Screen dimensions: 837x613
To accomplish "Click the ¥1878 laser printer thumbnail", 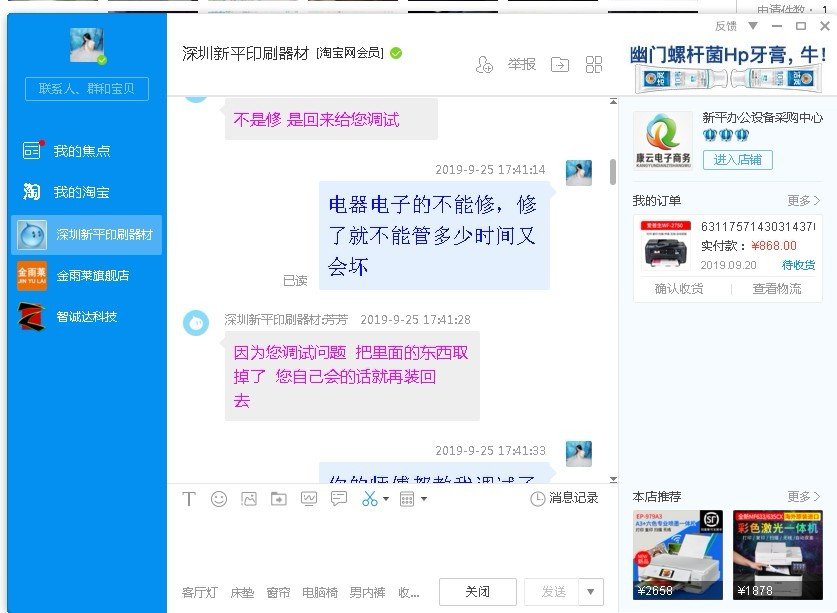I will tap(766, 554).
